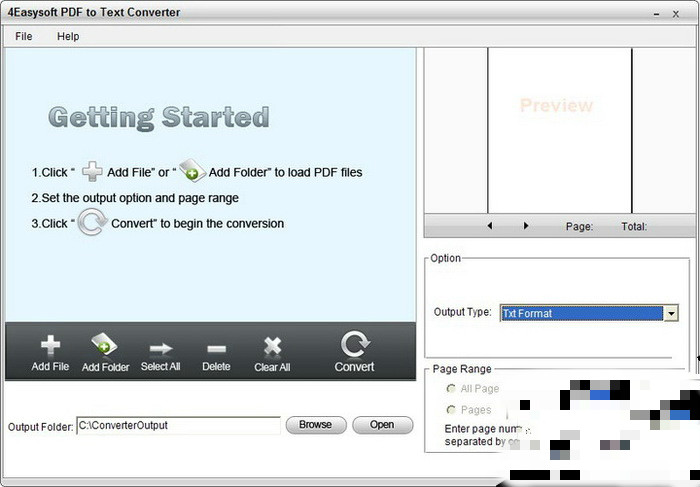This screenshot has width=700, height=487.
Task: Click the Convert icon in step 3 instructions
Action: pyautogui.click(x=92, y=222)
